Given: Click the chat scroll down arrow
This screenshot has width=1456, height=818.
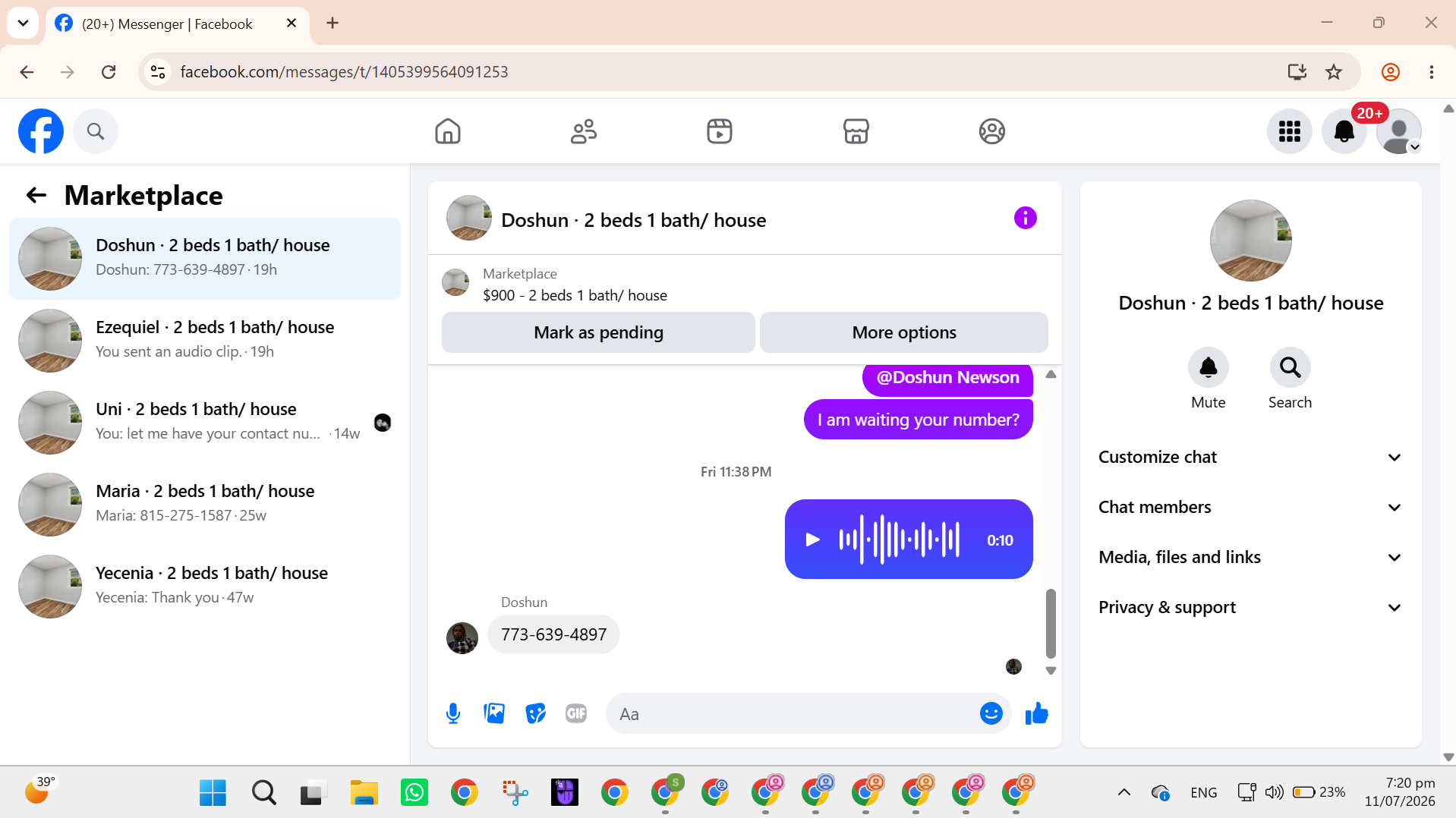Looking at the screenshot, I should (1051, 671).
